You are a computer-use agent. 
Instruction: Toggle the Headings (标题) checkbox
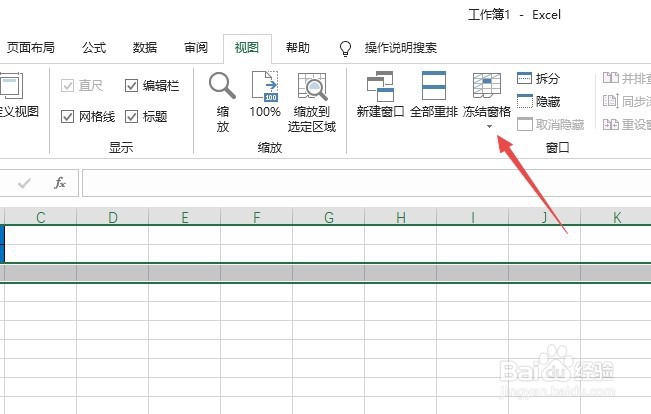click(x=131, y=117)
